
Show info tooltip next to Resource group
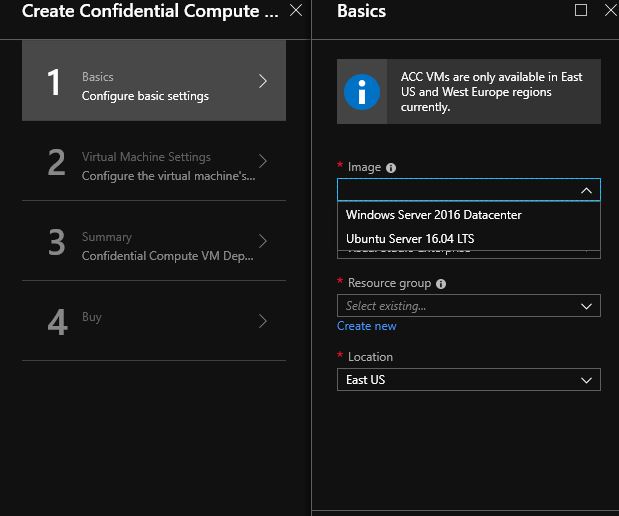(x=441, y=284)
